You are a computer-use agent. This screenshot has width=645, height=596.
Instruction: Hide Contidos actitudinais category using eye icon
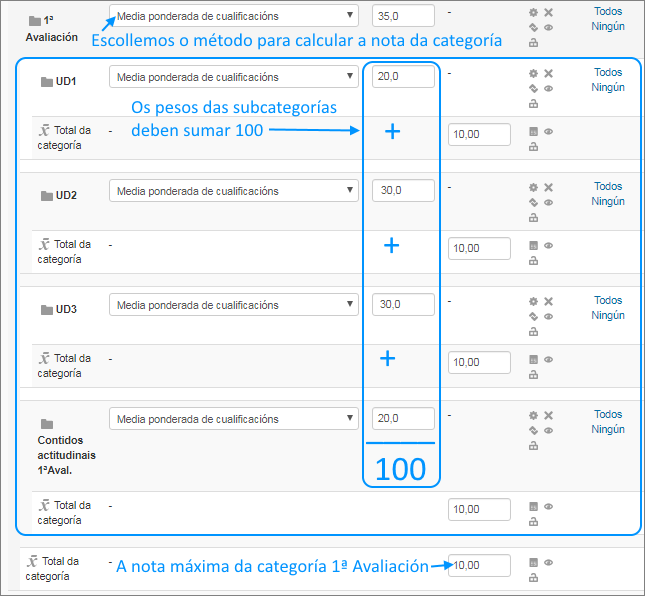point(548,430)
